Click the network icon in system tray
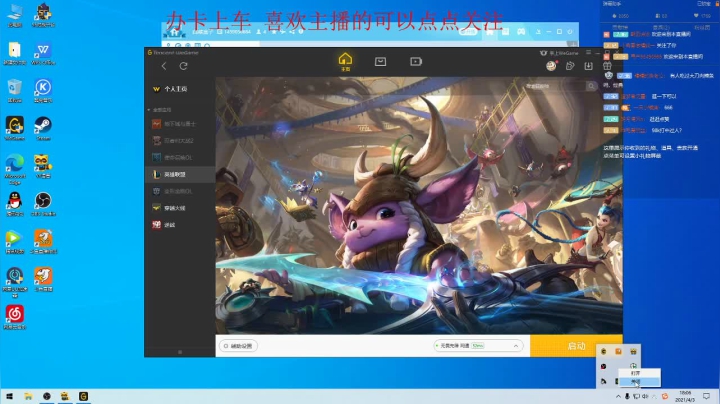The image size is (720, 404). pos(636,396)
